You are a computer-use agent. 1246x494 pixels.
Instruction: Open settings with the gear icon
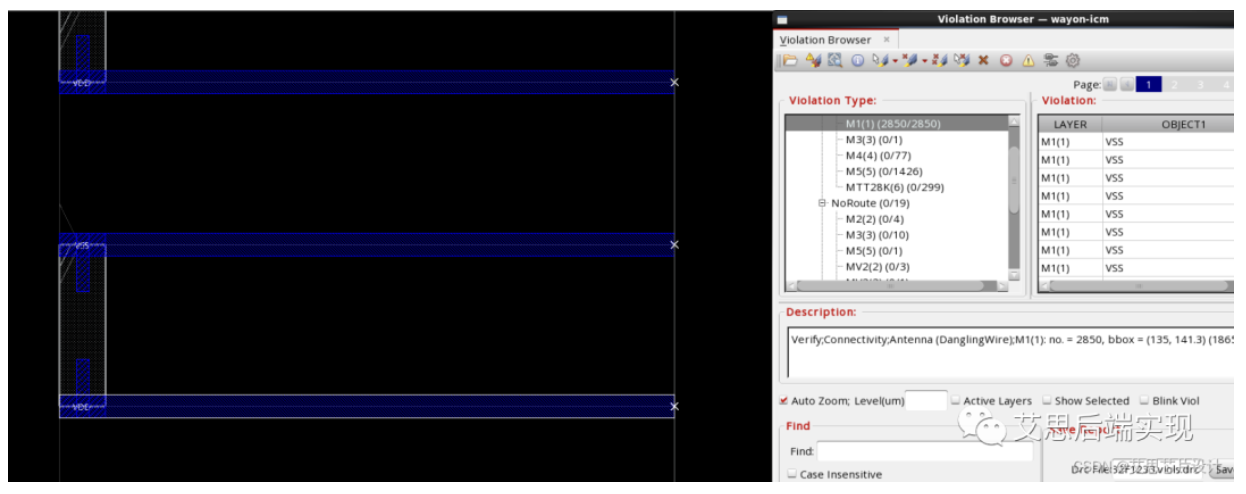1073,60
